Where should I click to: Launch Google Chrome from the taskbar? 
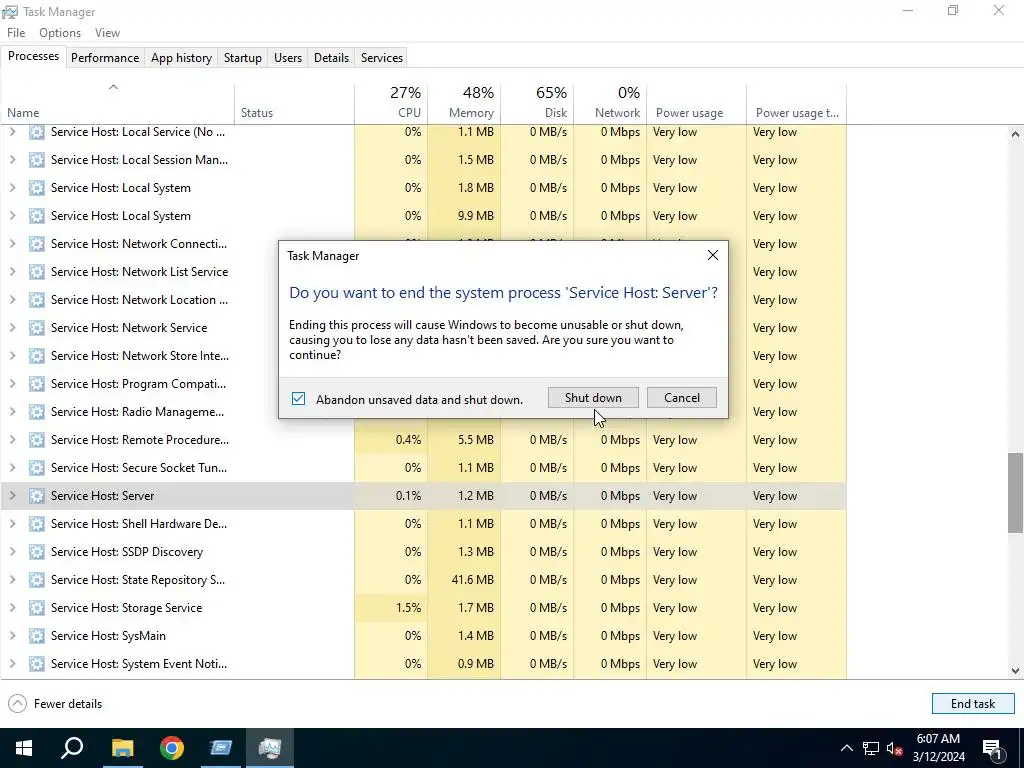172,748
